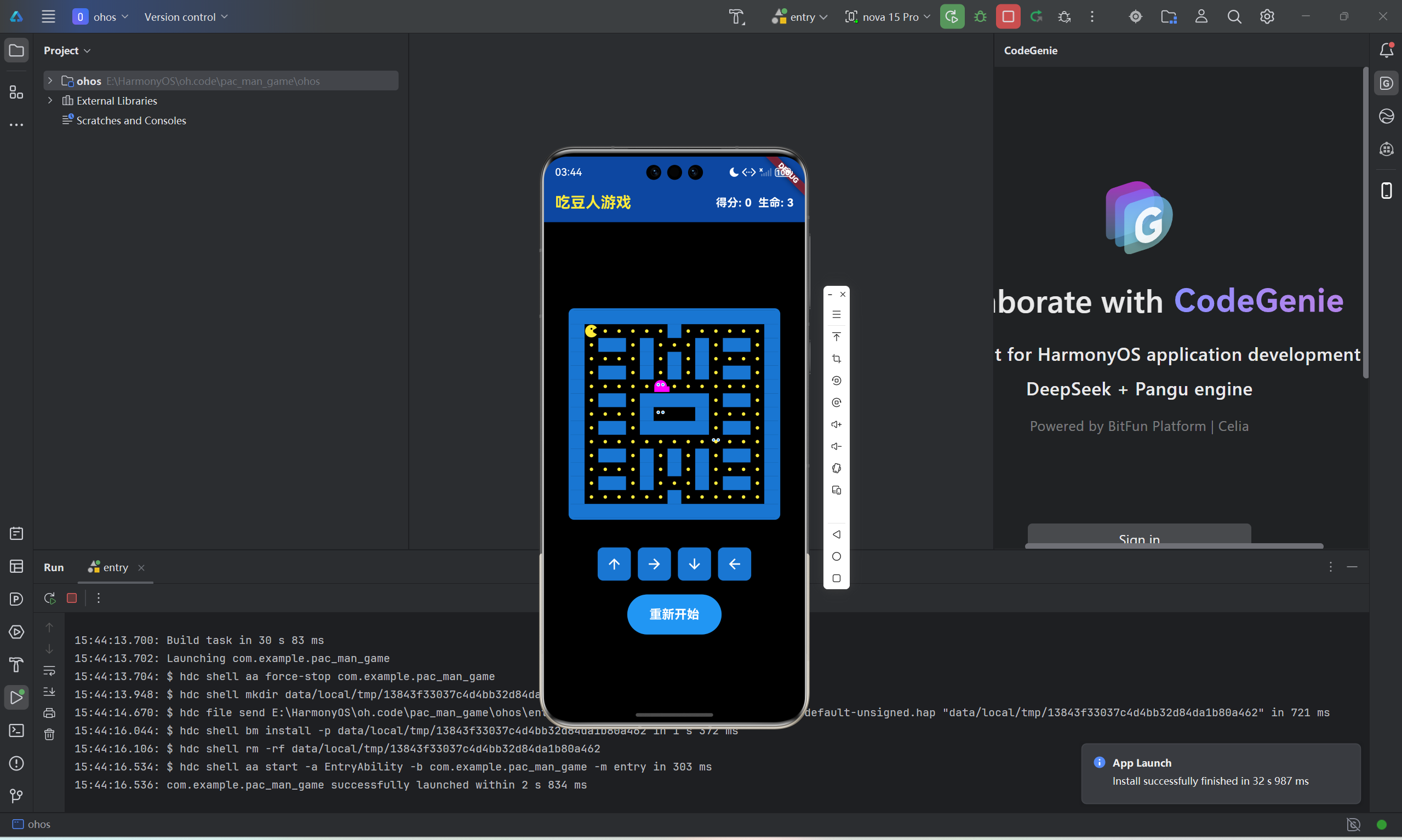Toggle scroll to end in the run console

[x=49, y=692]
